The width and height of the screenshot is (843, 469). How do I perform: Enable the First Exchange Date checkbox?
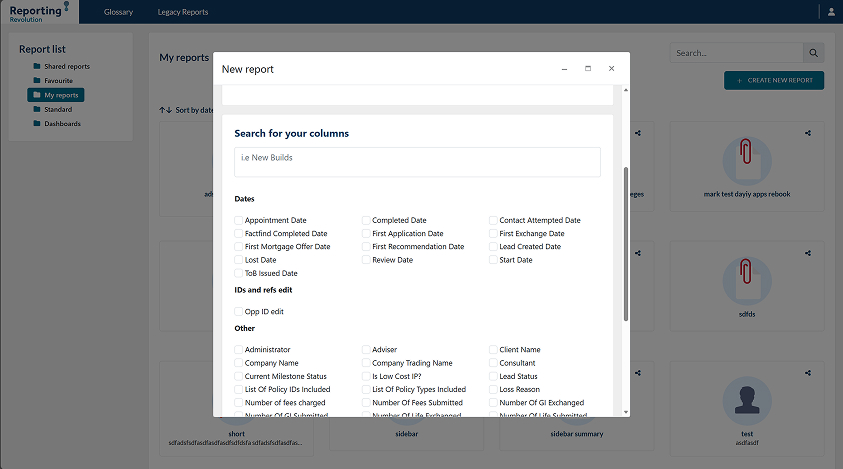coord(493,233)
